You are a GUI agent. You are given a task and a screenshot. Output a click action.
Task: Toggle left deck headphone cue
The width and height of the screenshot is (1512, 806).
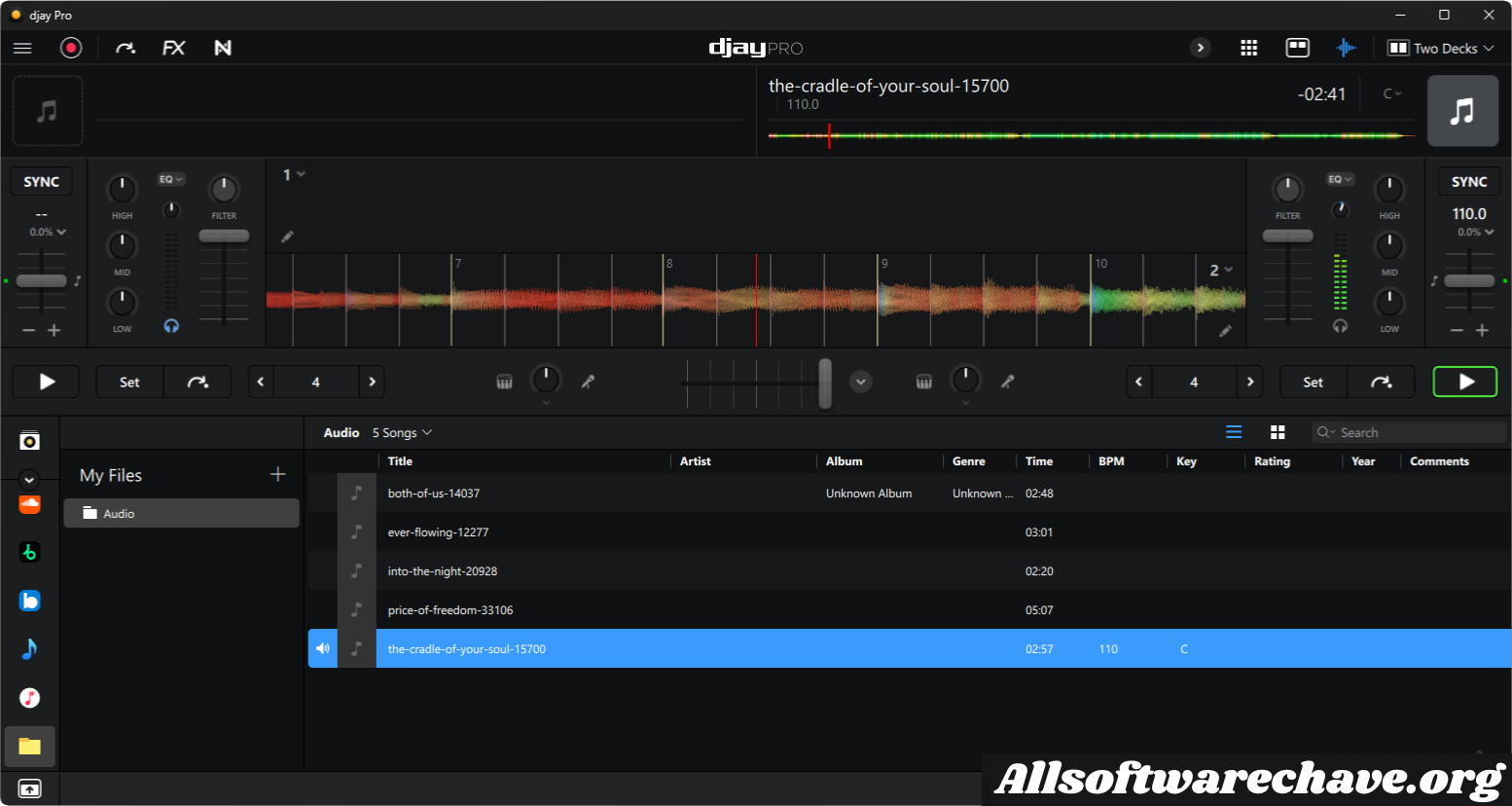pyautogui.click(x=171, y=326)
